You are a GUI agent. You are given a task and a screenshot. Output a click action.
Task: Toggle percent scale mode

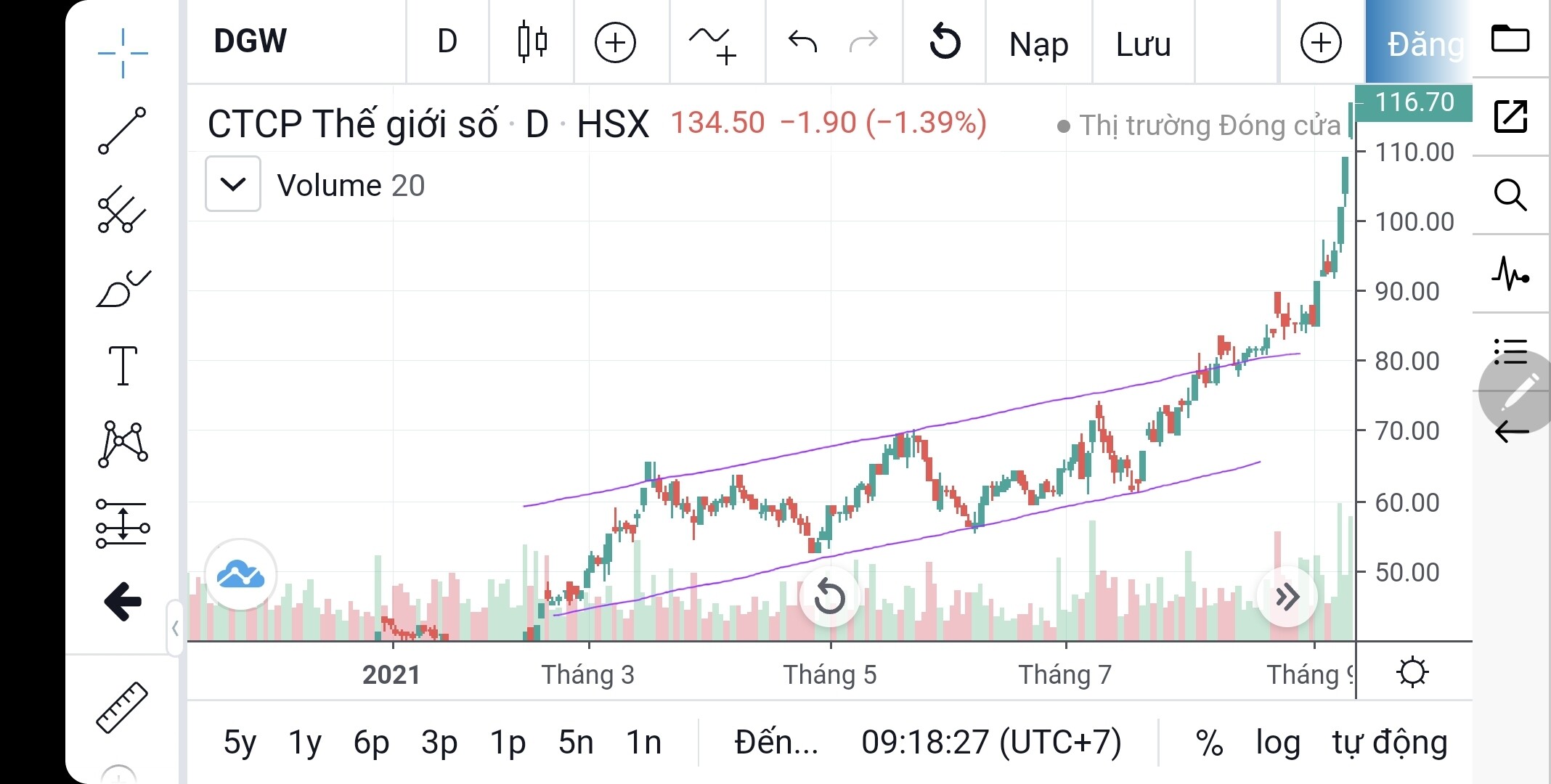pos(1209,743)
